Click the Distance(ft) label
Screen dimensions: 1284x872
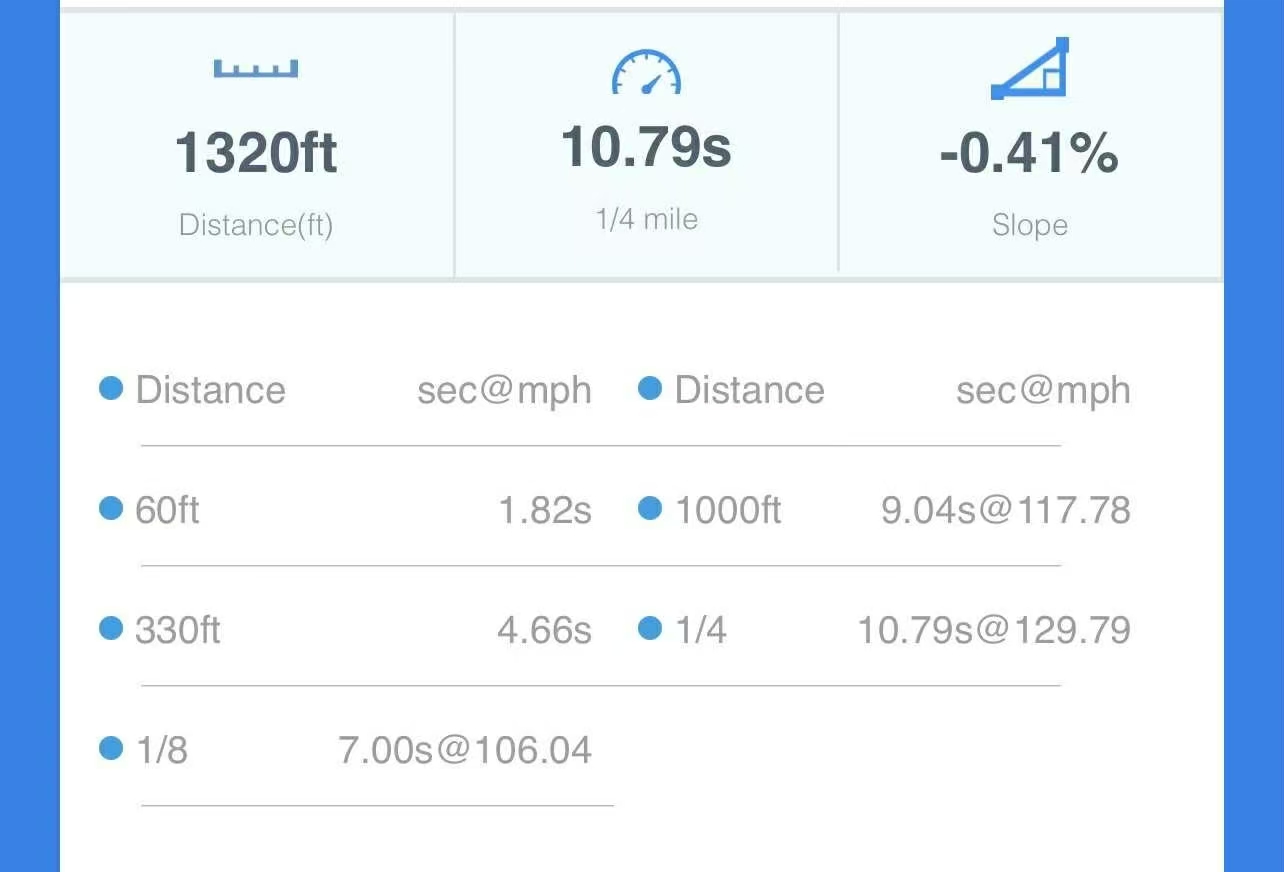pos(256,225)
